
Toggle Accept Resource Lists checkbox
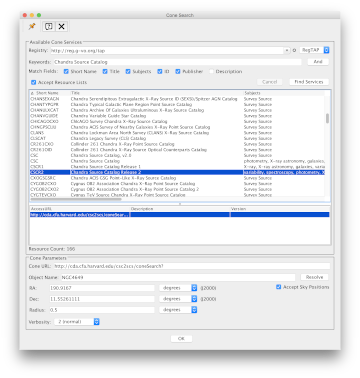pyautogui.click(x=33, y=82)
